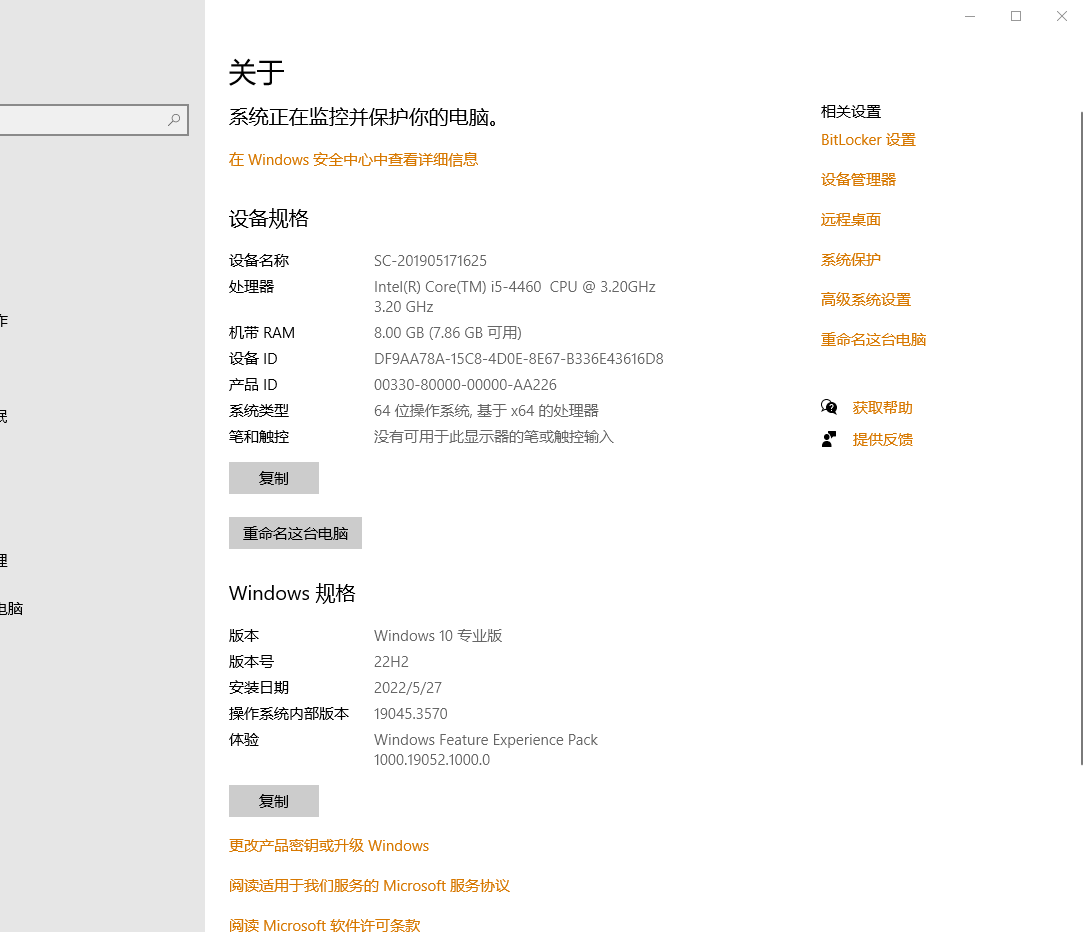Click the search magnifier icon
1085x932 pixels.
(x=174, y=120)
